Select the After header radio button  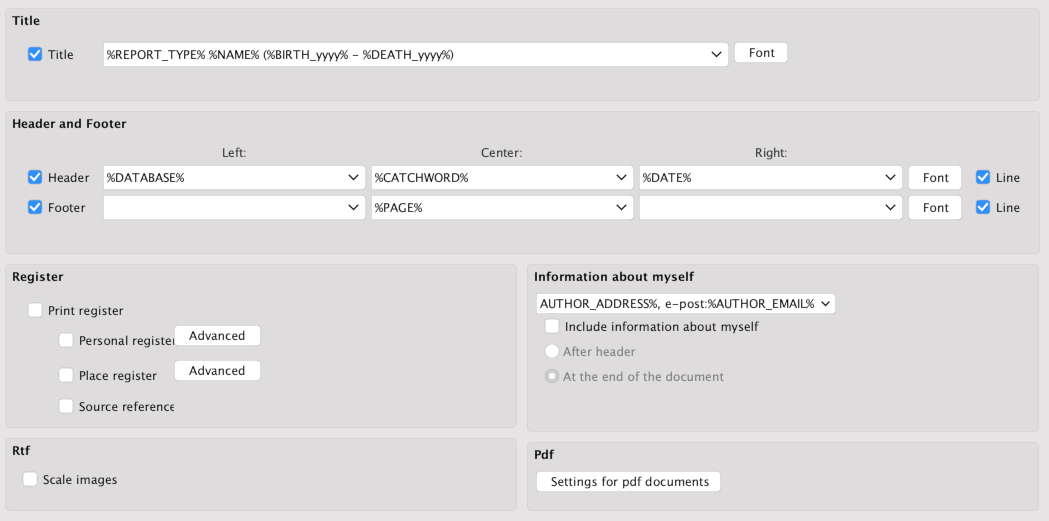pyautogui.click(x=551, y=352)
